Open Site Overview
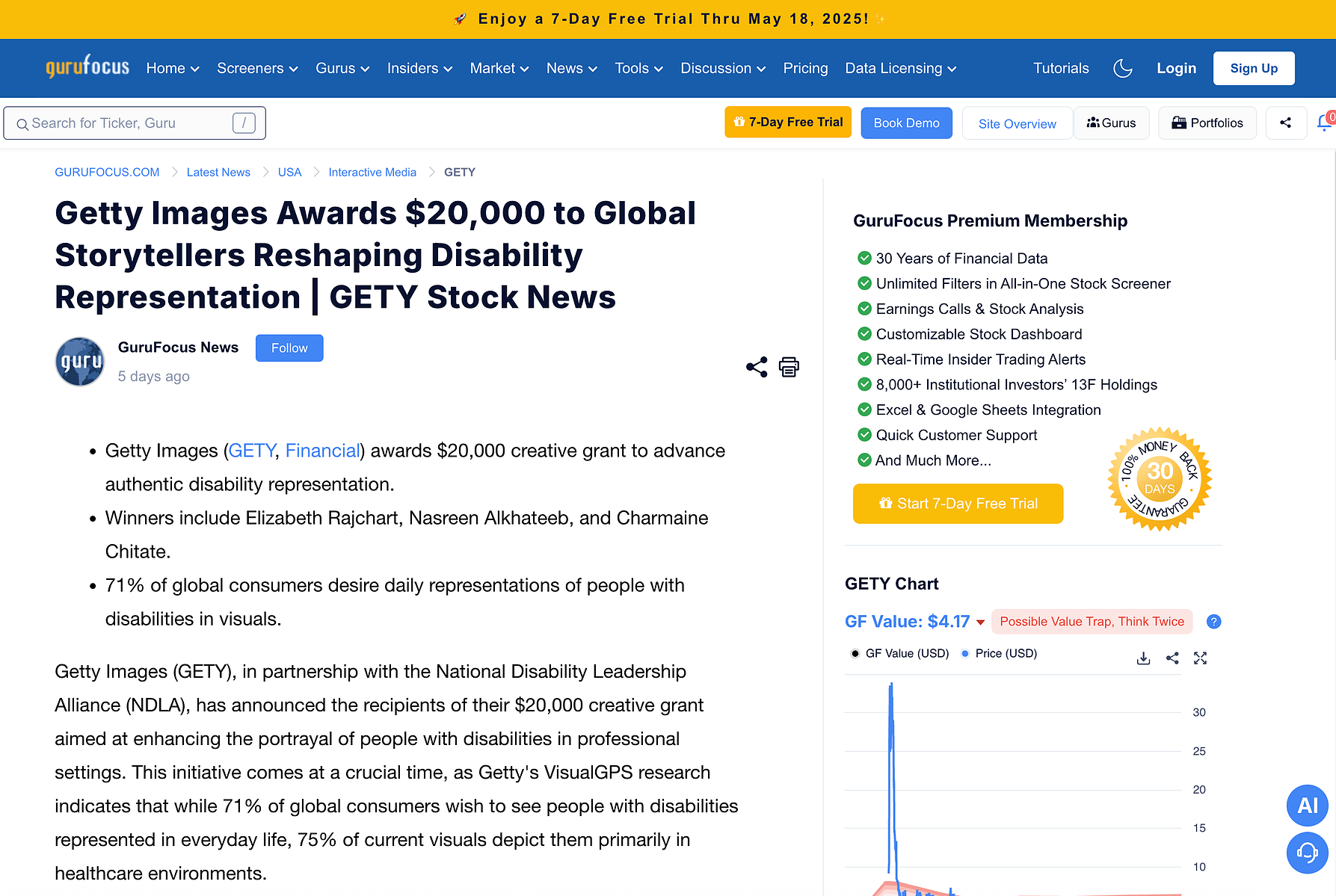The width and height of the screenshot is (1336, 896). (x=1017, y=123)
